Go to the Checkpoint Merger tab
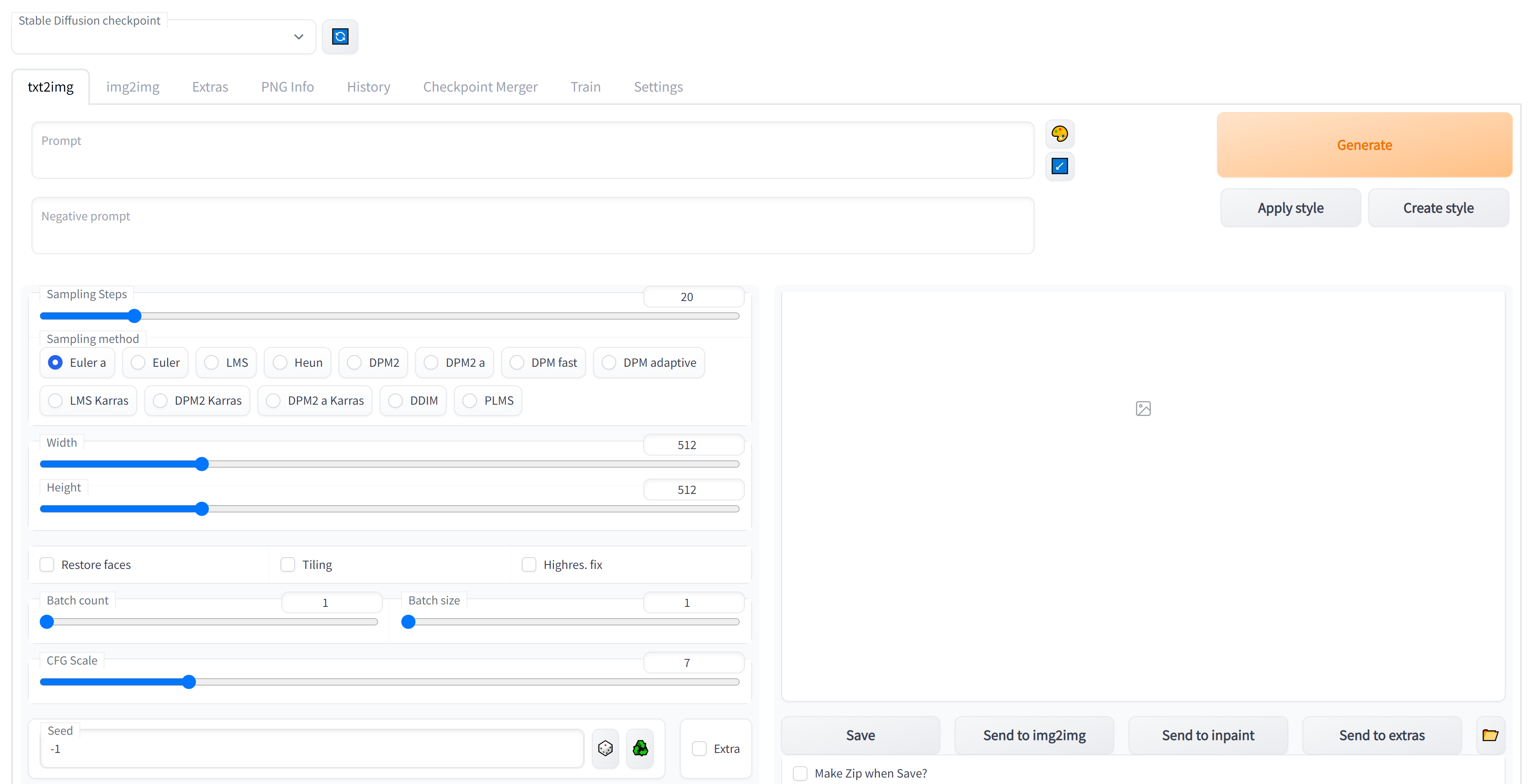Screen dimensions: 1531x784 pos(480,88)
